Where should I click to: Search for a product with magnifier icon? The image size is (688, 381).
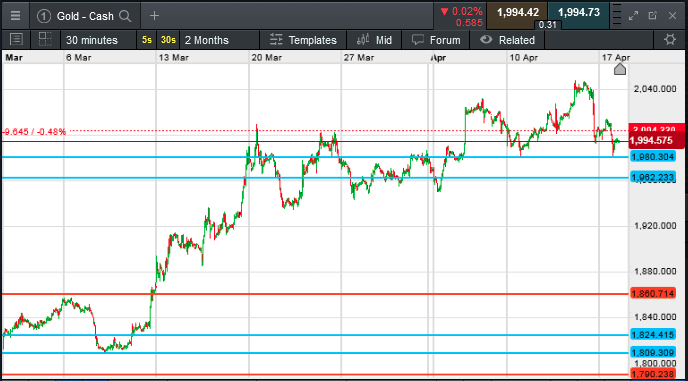click(x=125, y=16)
